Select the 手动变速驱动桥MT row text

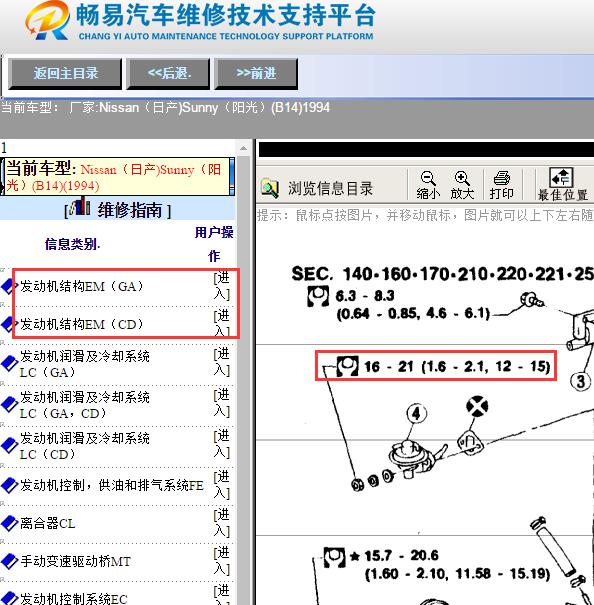pos(75,561)
